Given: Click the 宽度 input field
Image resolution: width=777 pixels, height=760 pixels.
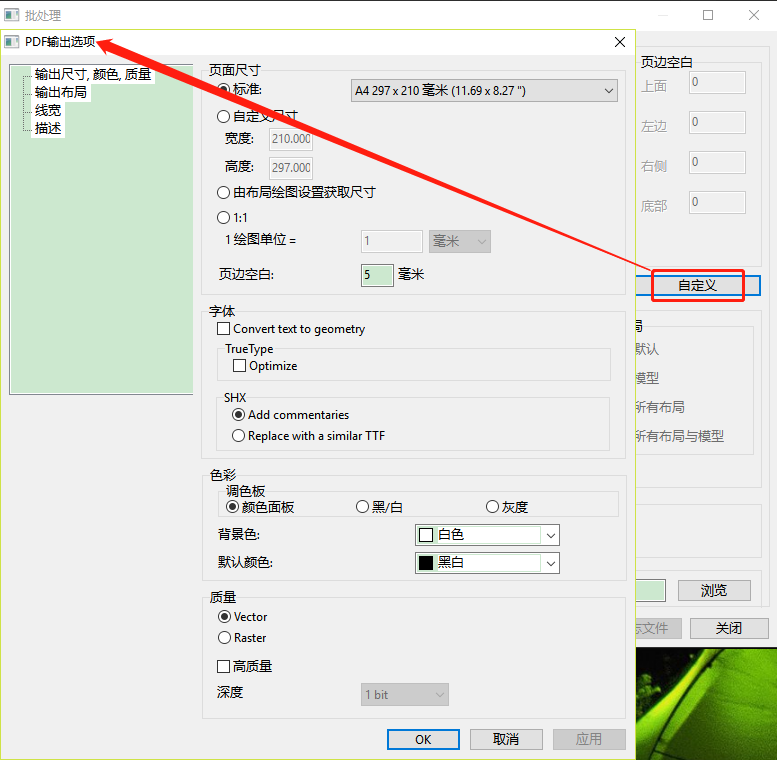Looking at the screenshot, I should click(291, 139).
